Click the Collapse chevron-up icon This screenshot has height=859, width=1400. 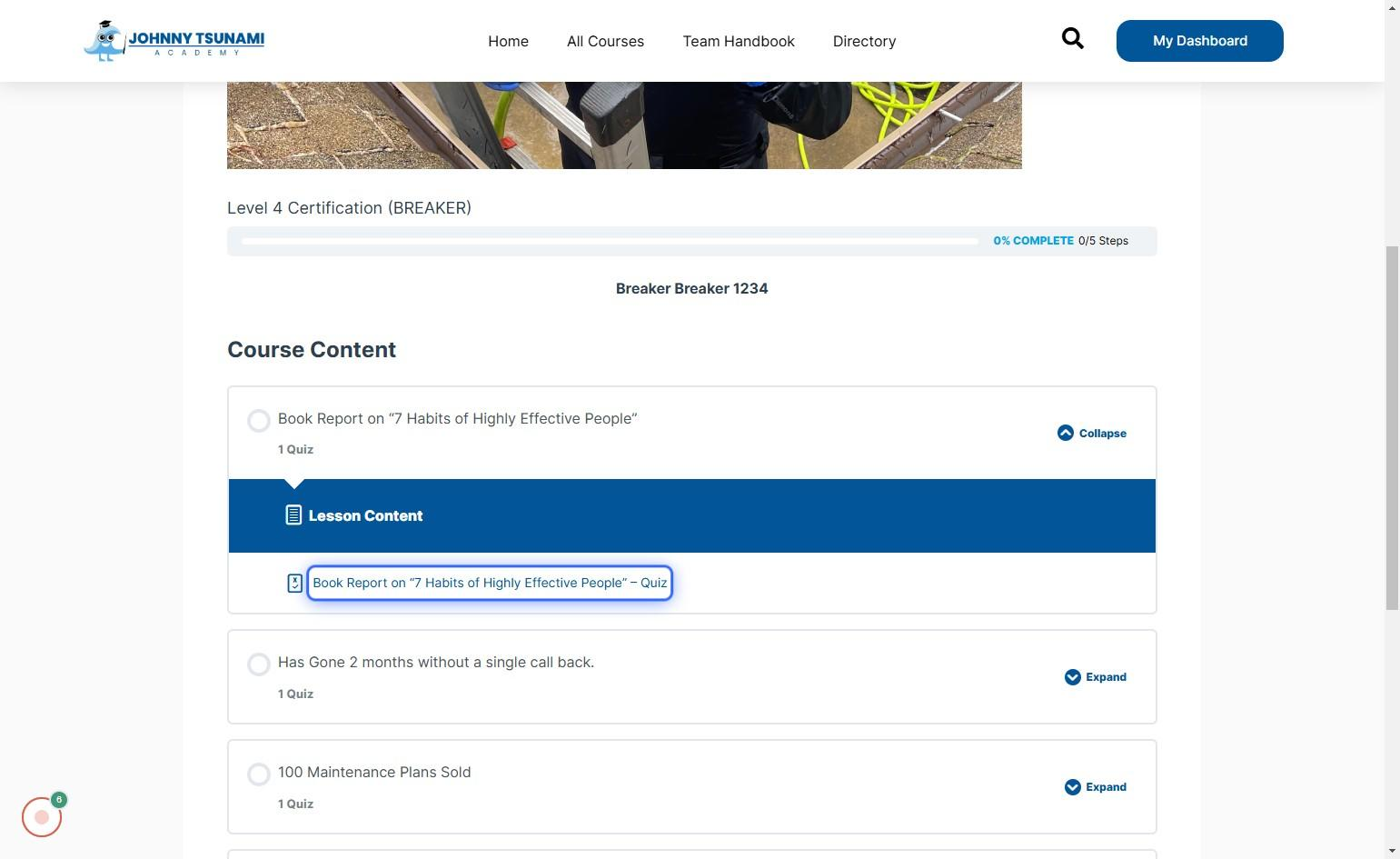[1065, 434]
